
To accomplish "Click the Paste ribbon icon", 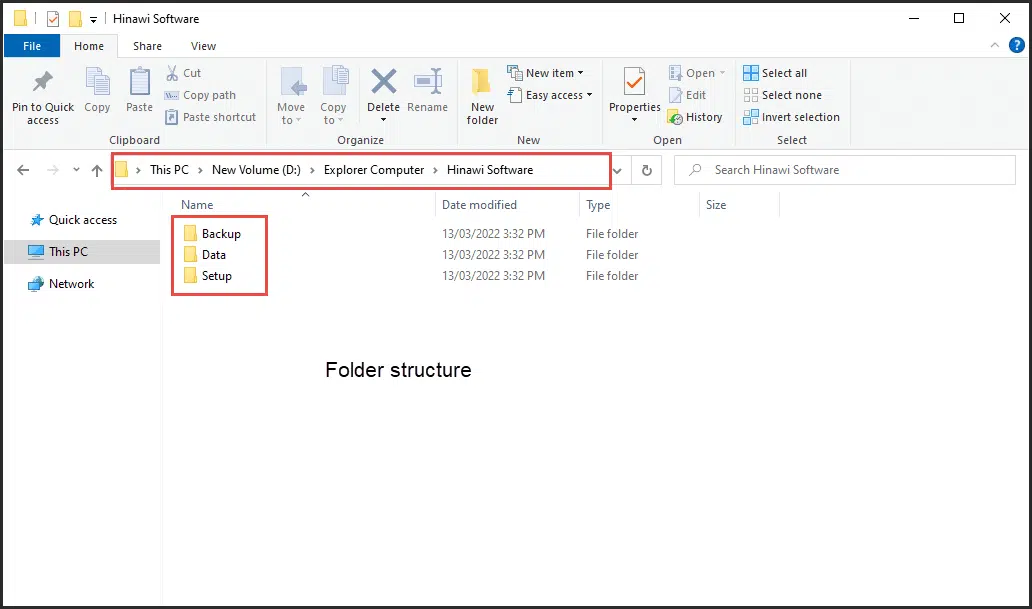I will point(139,90).
